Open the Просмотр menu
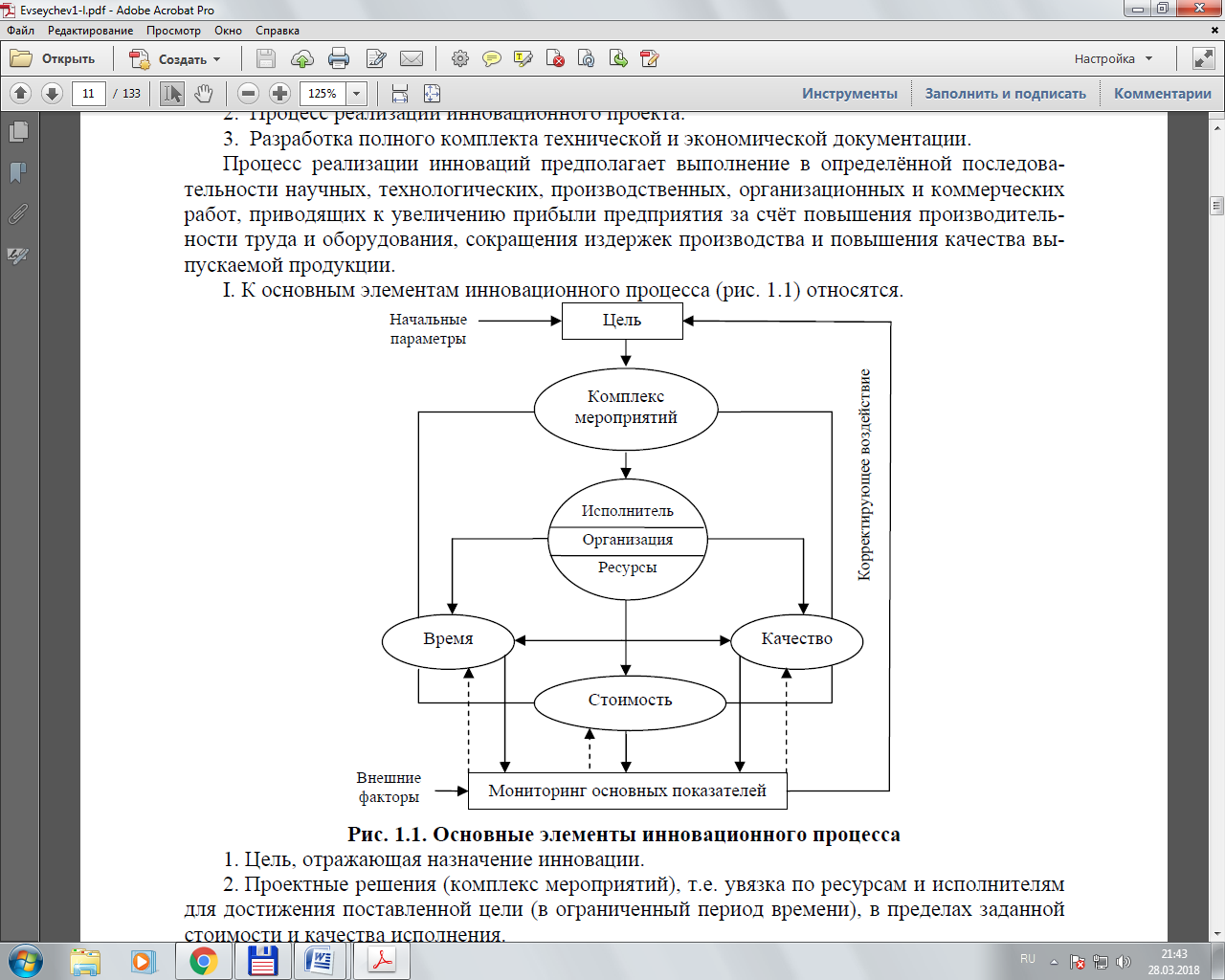 pyautogui.click(x=173, y=31)
